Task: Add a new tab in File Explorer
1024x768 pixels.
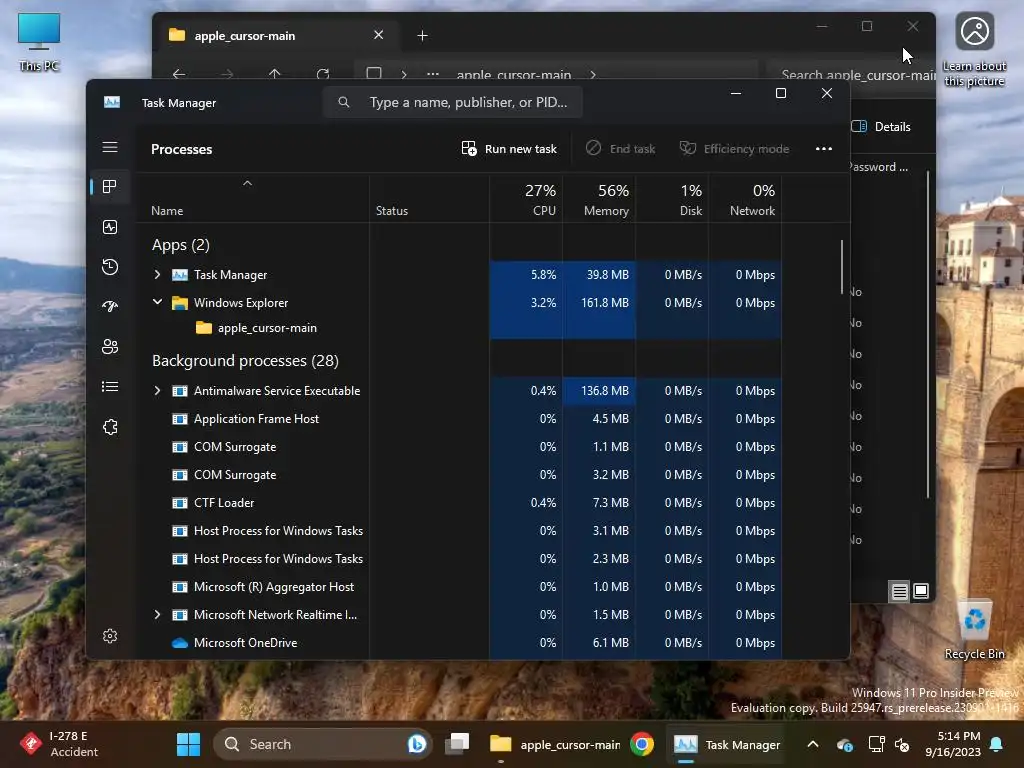Action: [x=423, y=35]
